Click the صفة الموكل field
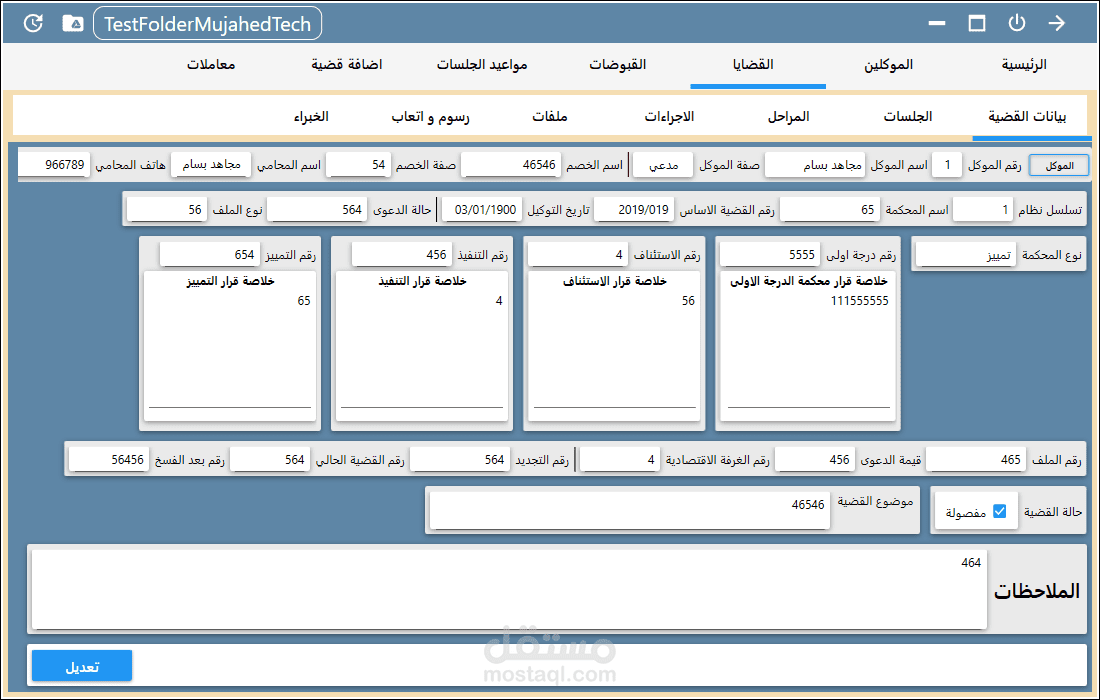The image size is (1100, 700). [x=662, y=165]
